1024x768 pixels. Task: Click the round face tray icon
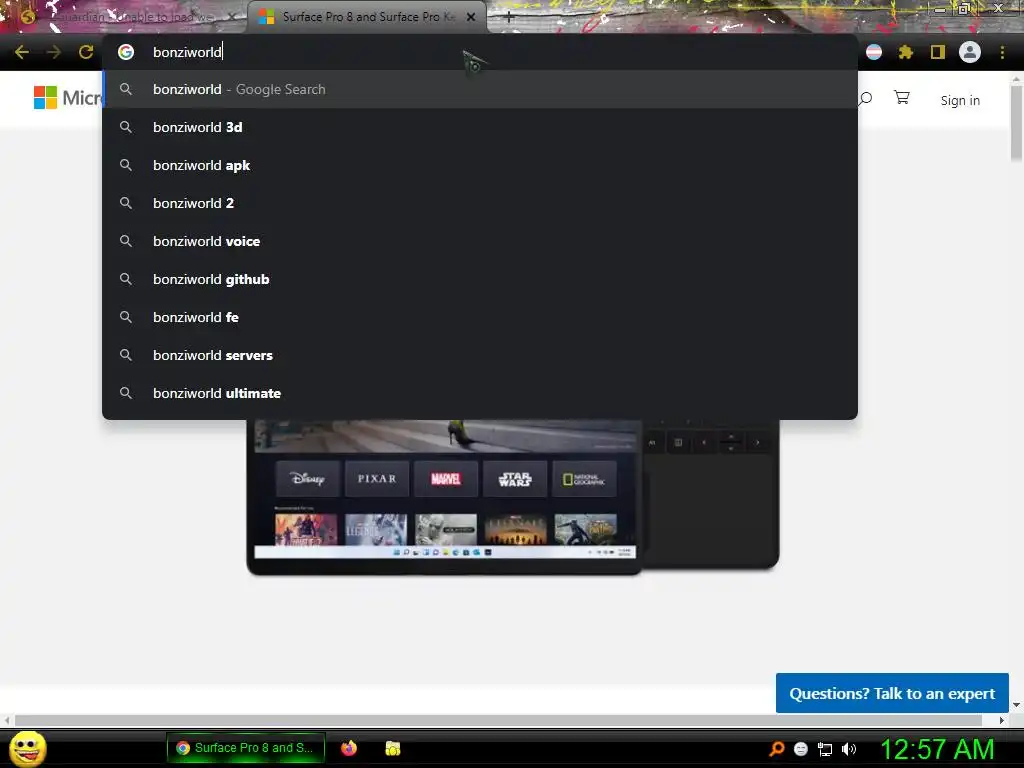(801, 749)
